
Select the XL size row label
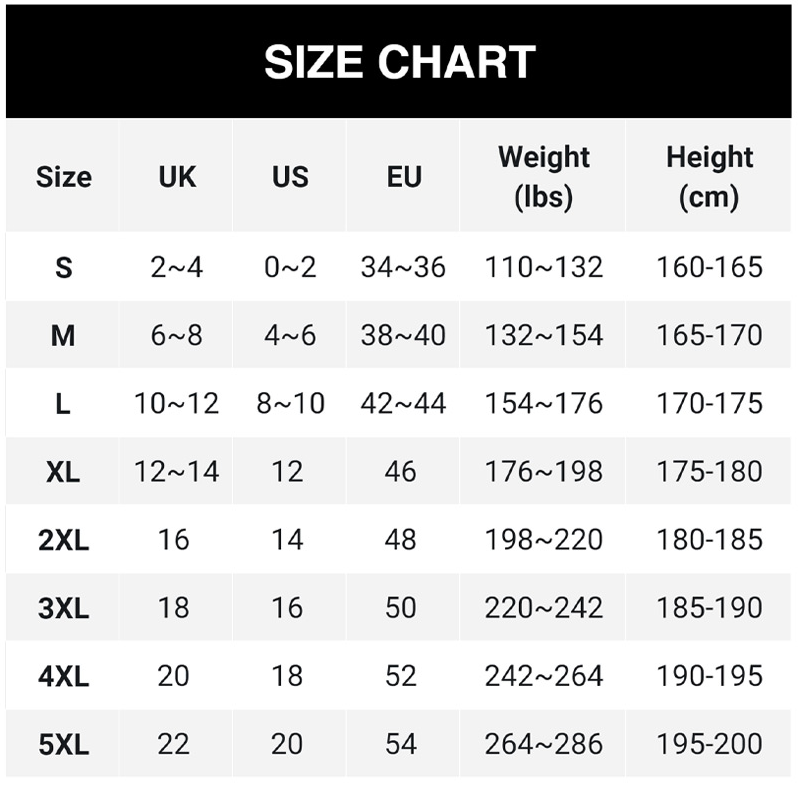point(63,471)
